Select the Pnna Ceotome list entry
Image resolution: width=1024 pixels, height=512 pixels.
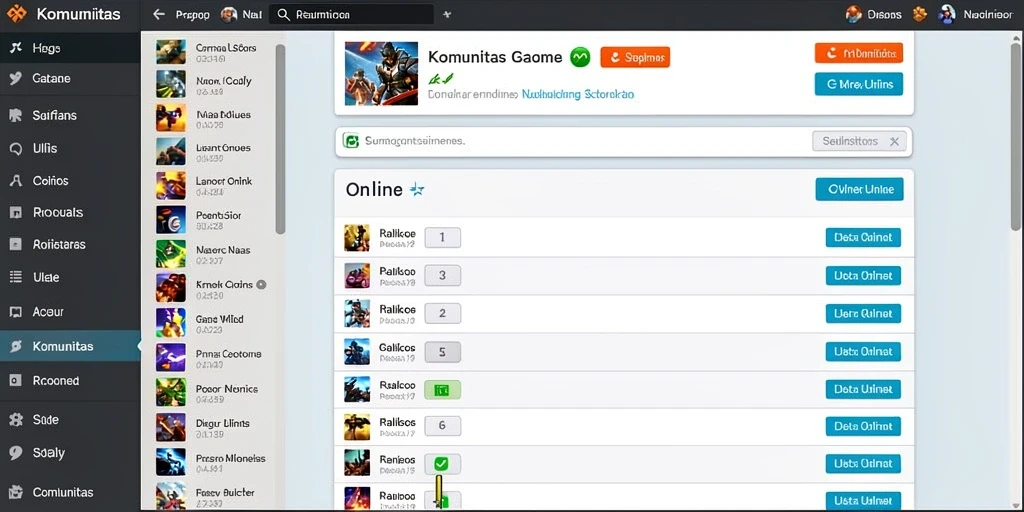coord(214,358)
